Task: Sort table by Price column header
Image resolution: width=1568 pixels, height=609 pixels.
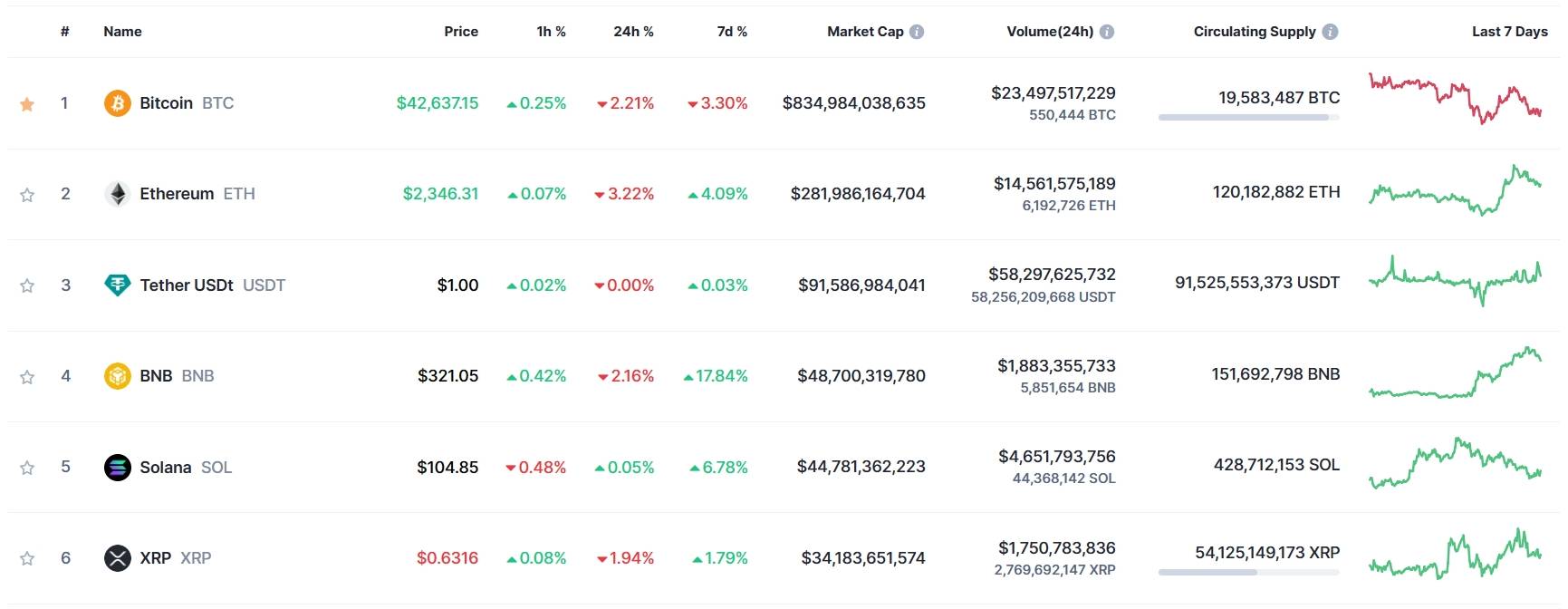Action: coord(460,32)
